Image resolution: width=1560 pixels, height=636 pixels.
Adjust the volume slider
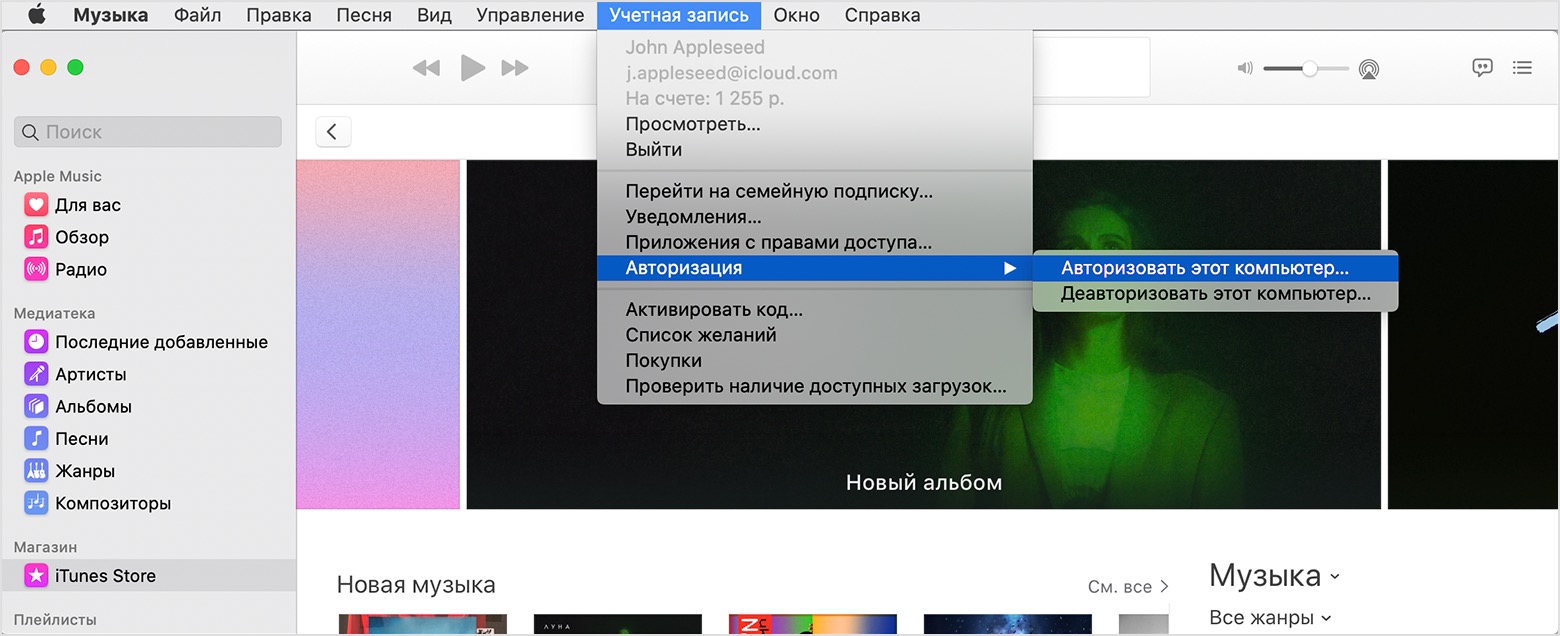(x=1309, y=68)
